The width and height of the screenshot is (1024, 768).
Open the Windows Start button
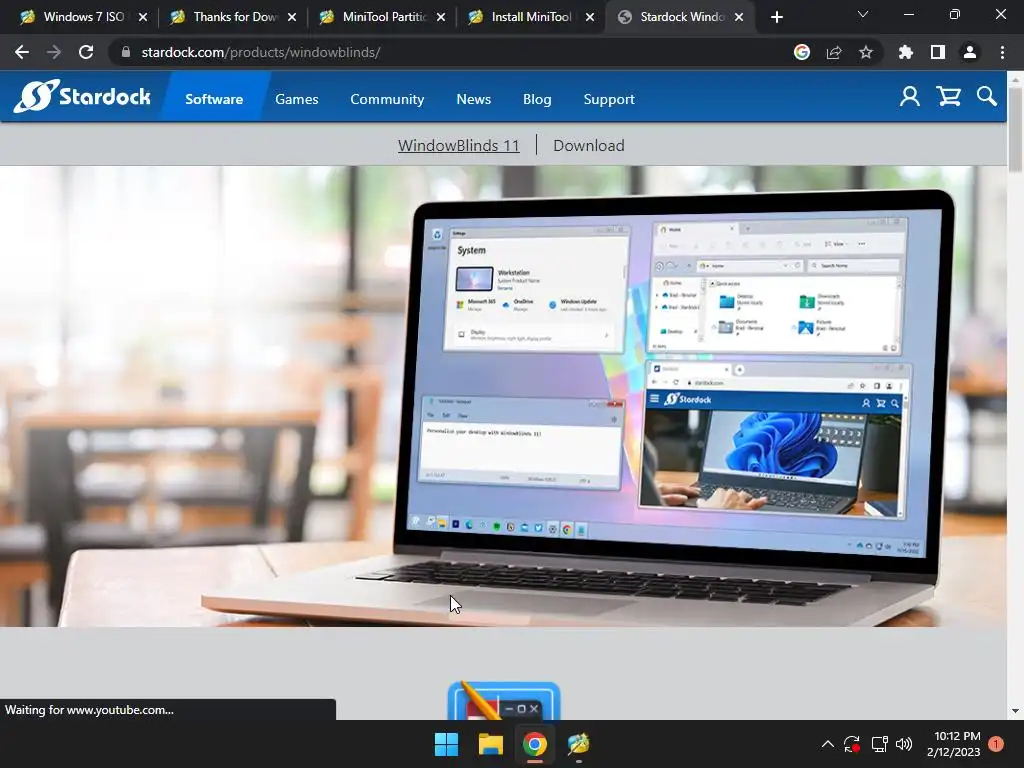(447, 744)
